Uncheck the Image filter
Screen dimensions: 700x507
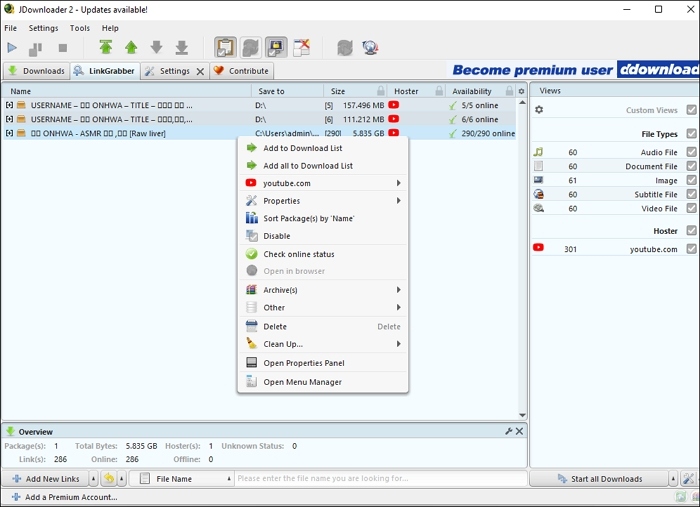point(692,180)
